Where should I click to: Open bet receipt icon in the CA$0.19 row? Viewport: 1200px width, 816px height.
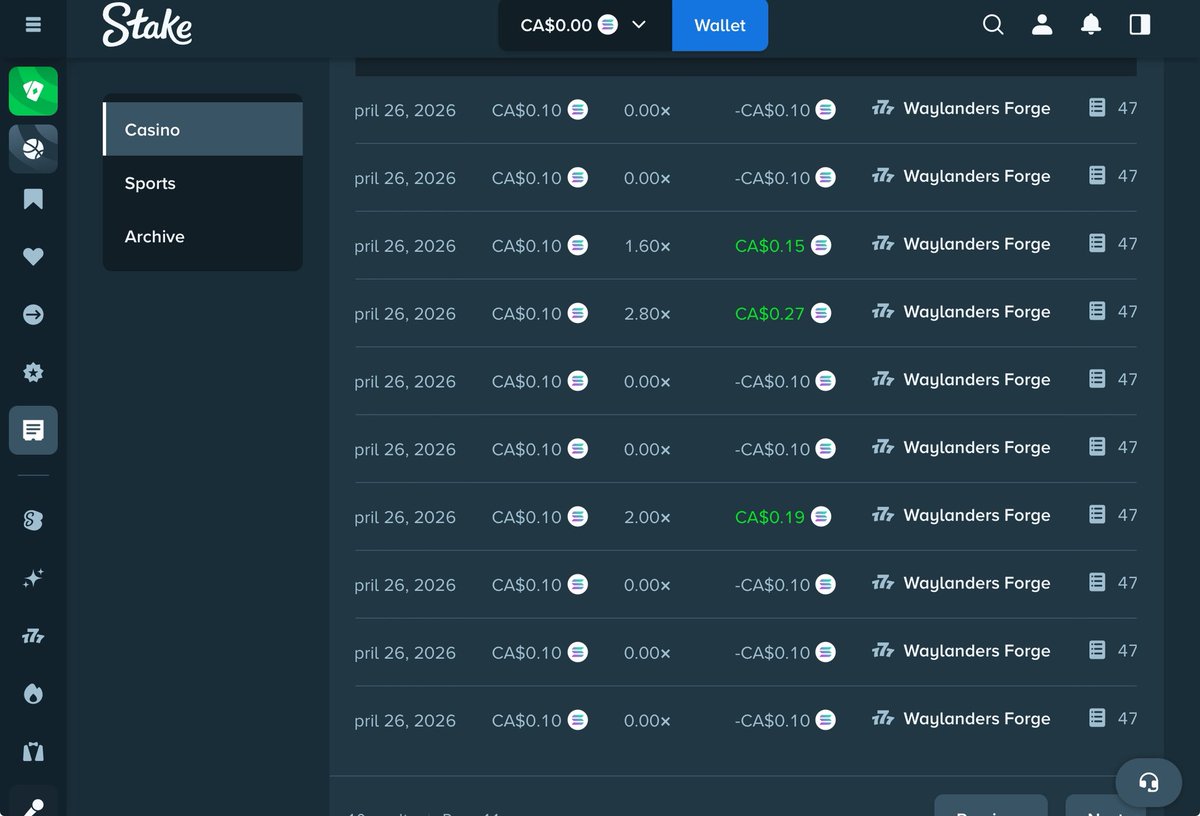1097,514
